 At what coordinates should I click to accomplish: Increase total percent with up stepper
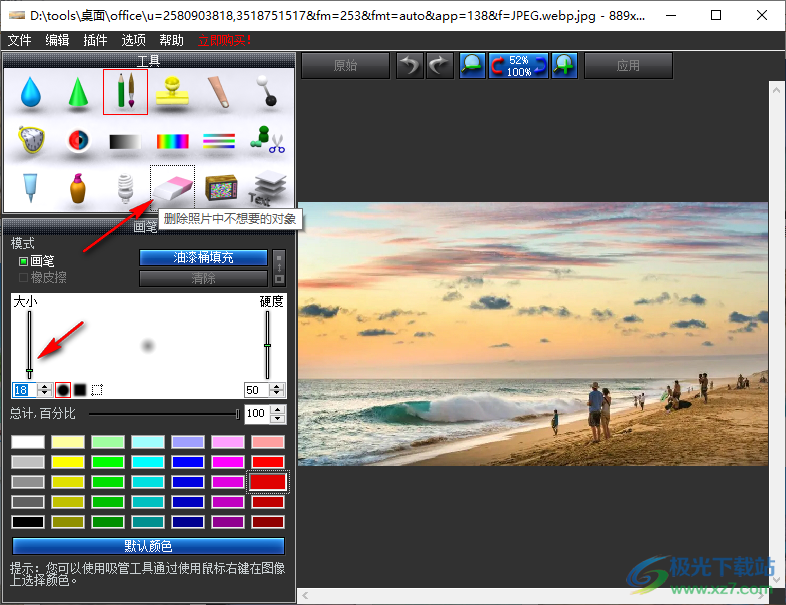click(278, 410)
